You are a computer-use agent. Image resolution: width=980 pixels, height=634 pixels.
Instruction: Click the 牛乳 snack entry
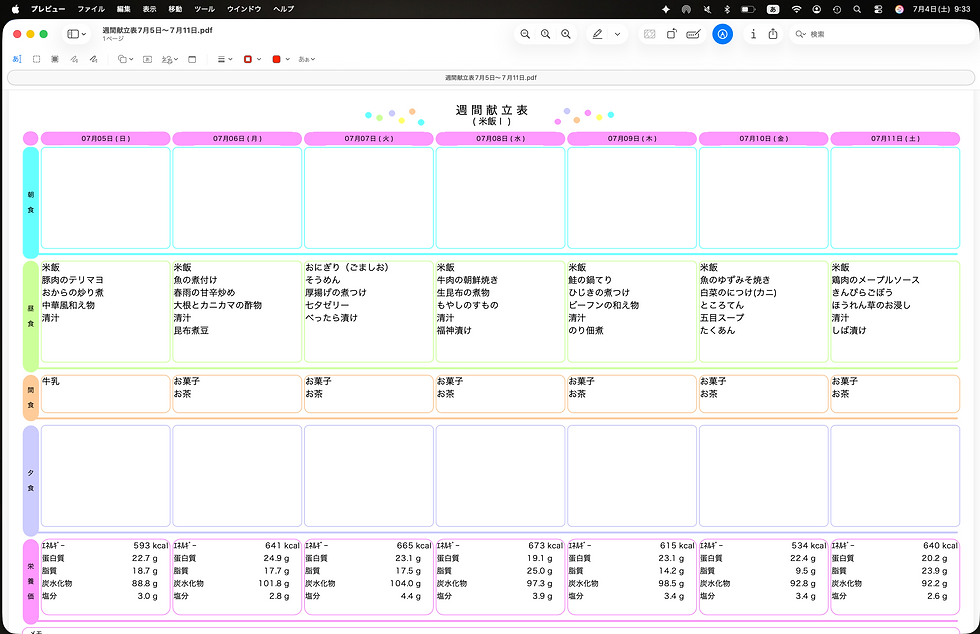click(51, 381)
